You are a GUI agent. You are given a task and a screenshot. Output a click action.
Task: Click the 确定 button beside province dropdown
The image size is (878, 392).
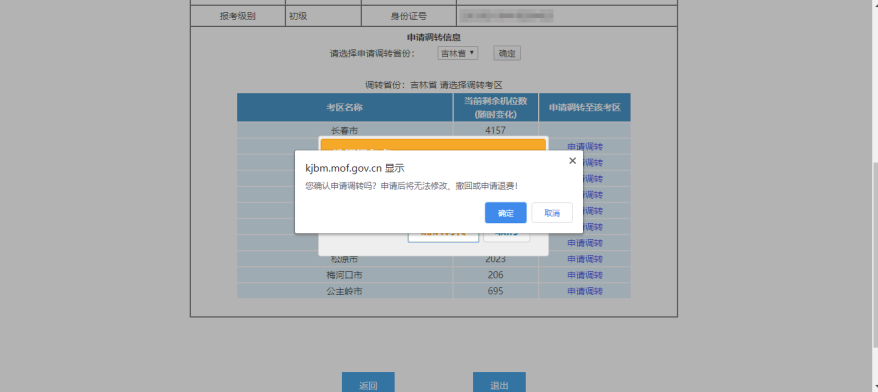(507, 53)
